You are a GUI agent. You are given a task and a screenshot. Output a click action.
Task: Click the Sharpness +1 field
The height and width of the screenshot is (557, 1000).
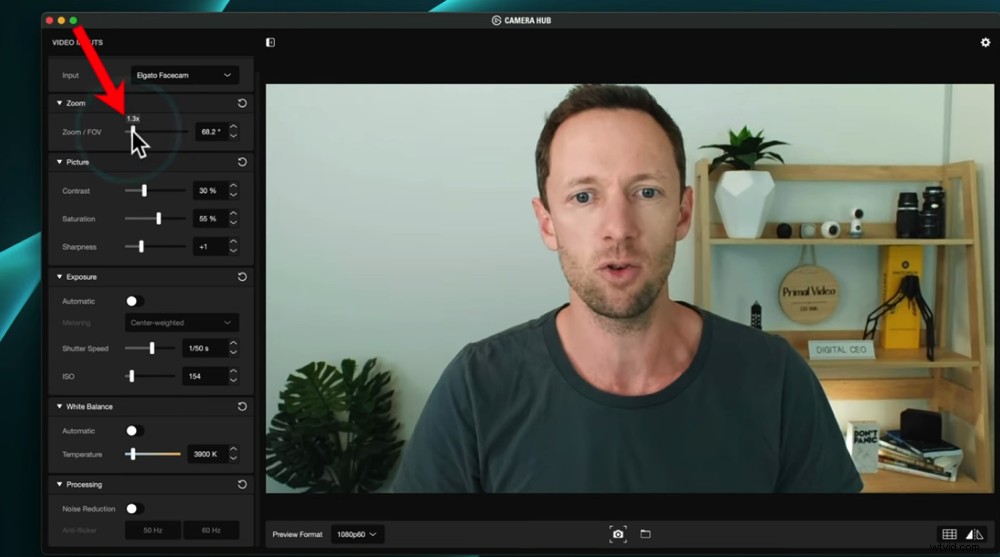coord(210,246)
